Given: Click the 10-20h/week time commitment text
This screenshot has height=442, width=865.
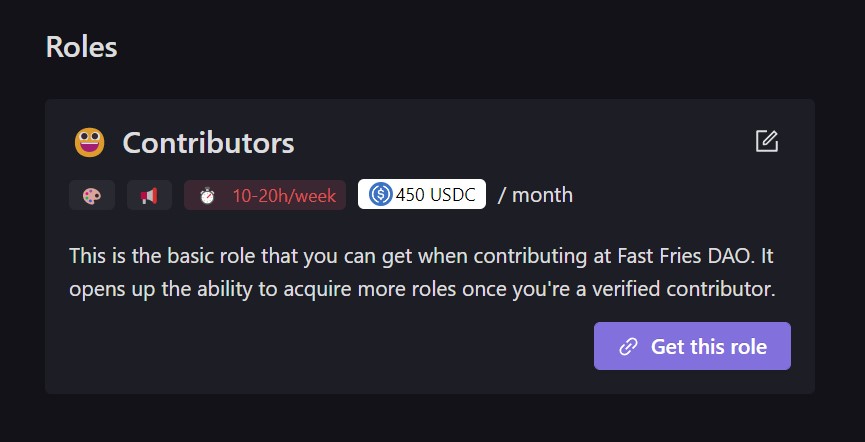Looking at the screenshot, I should pos(284,195).
